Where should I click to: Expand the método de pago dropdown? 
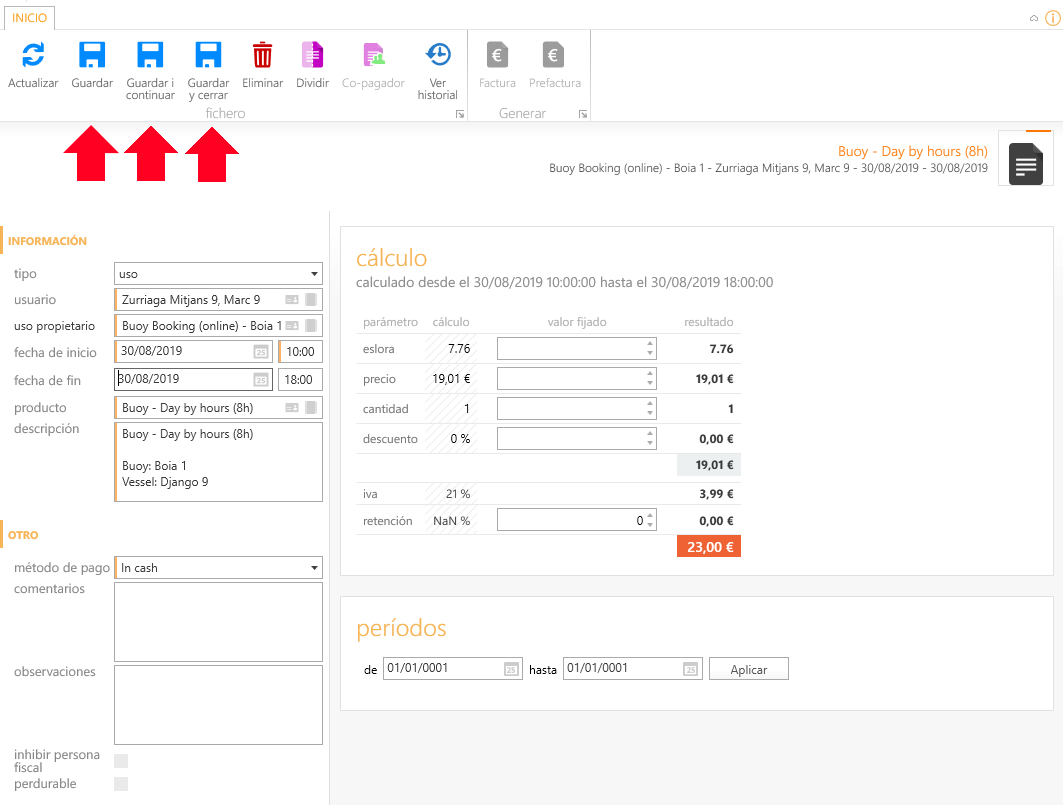315,568
